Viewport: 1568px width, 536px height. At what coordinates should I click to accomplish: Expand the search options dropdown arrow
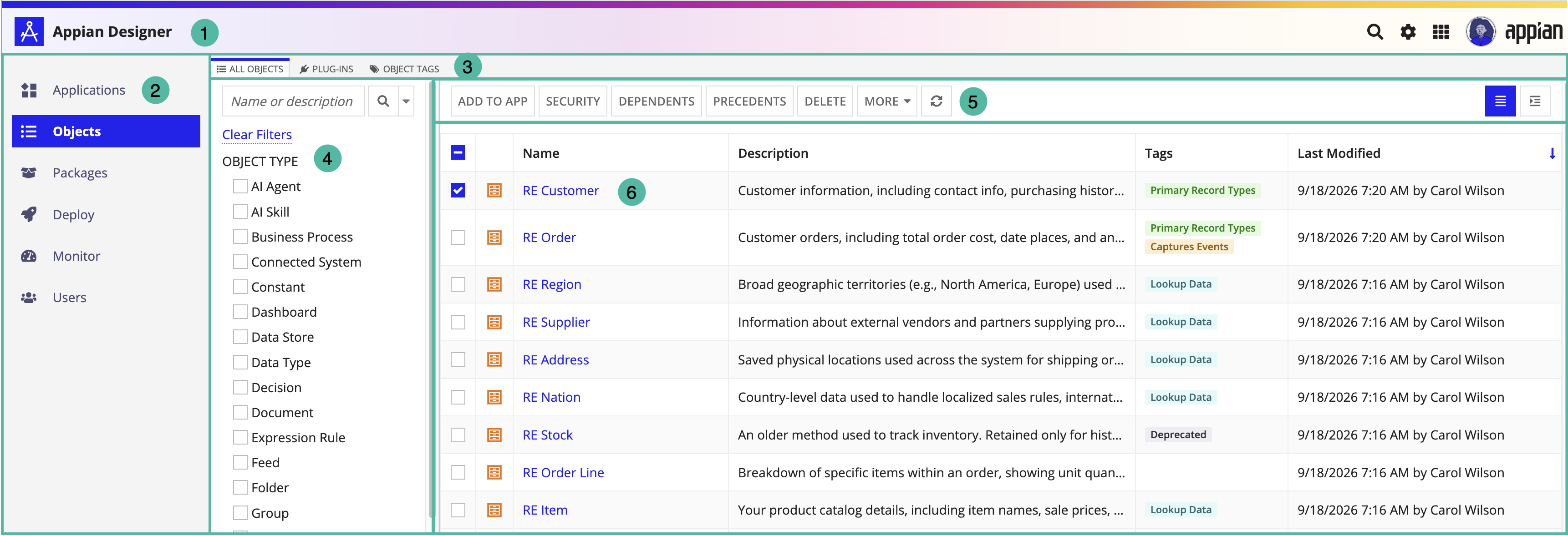coord(406,101)
